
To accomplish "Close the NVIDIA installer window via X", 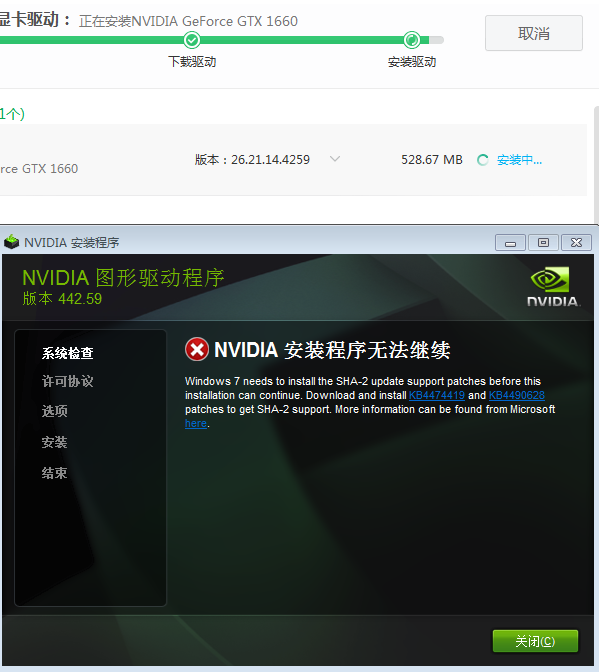I will pyautogui.click(x=576, y=243).
